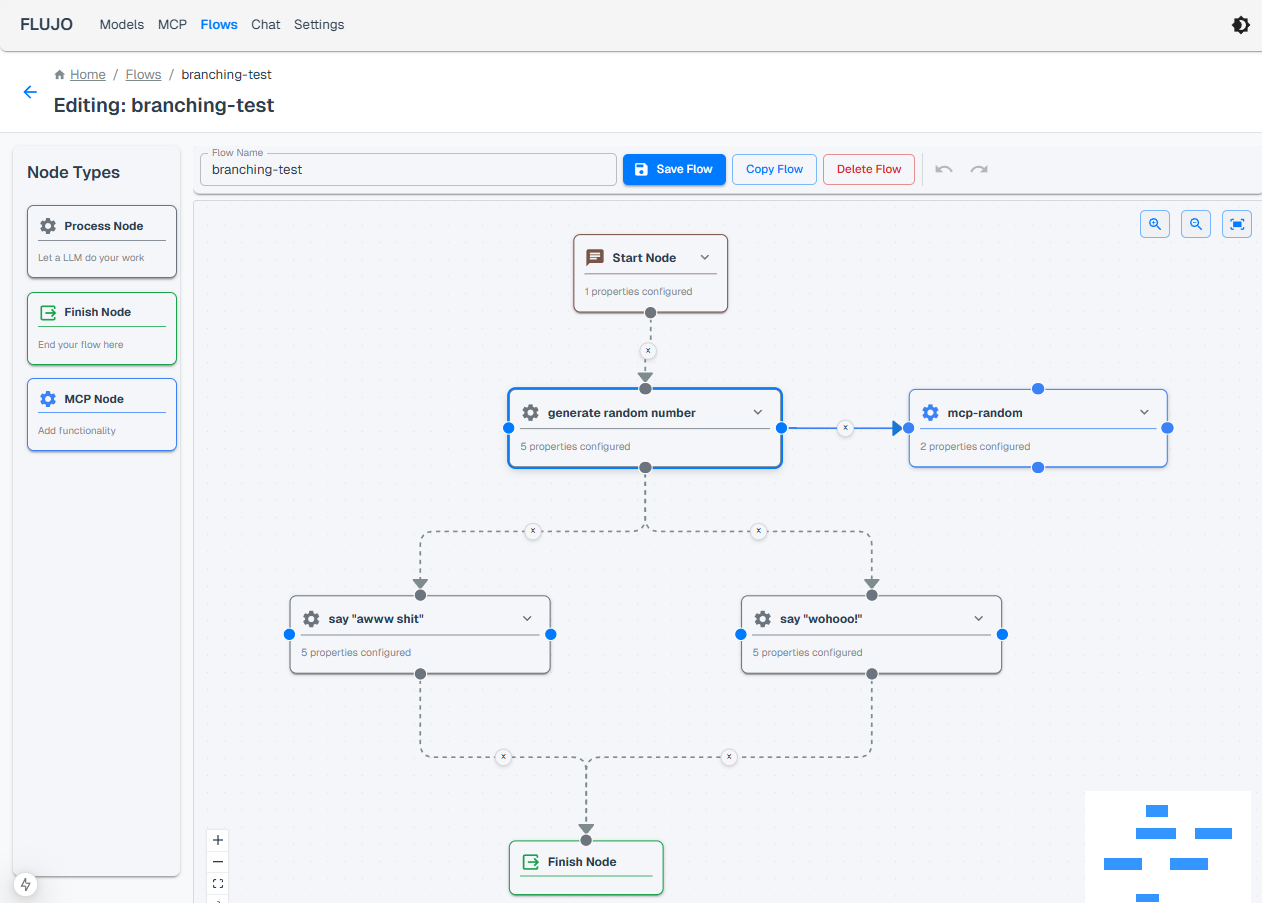The width and height of the screenshot is (1262, 903).
Task: Remove edge between generate random number and mcp-random
Action: pyautogui.click(x=845, y=428)
